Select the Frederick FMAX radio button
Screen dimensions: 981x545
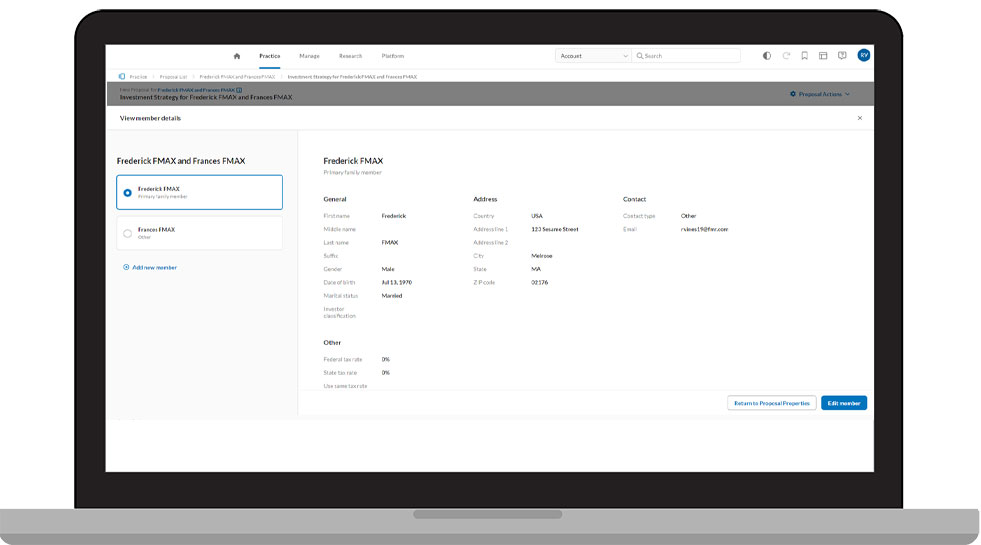click(127, 192)
